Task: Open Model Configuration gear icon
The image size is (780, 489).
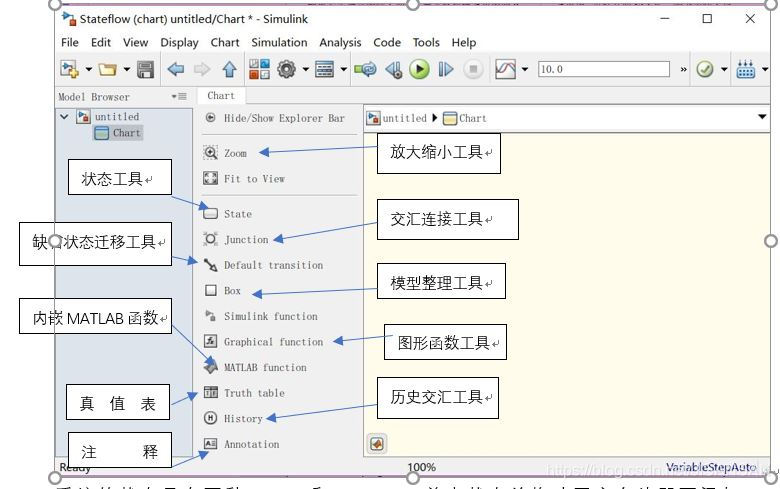Action: click(x=287, y=69)
